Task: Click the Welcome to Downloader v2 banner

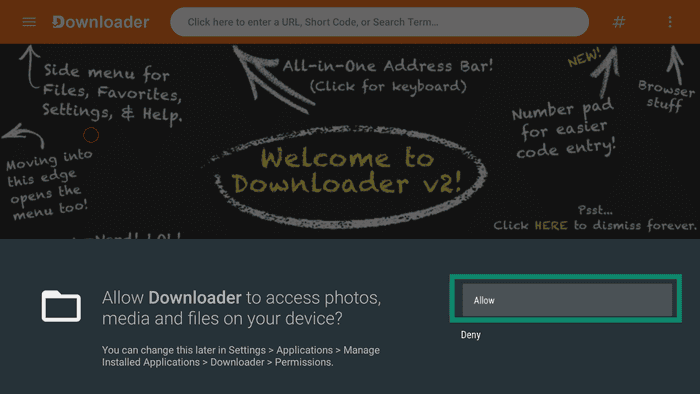Action: (x=346, y=176)
